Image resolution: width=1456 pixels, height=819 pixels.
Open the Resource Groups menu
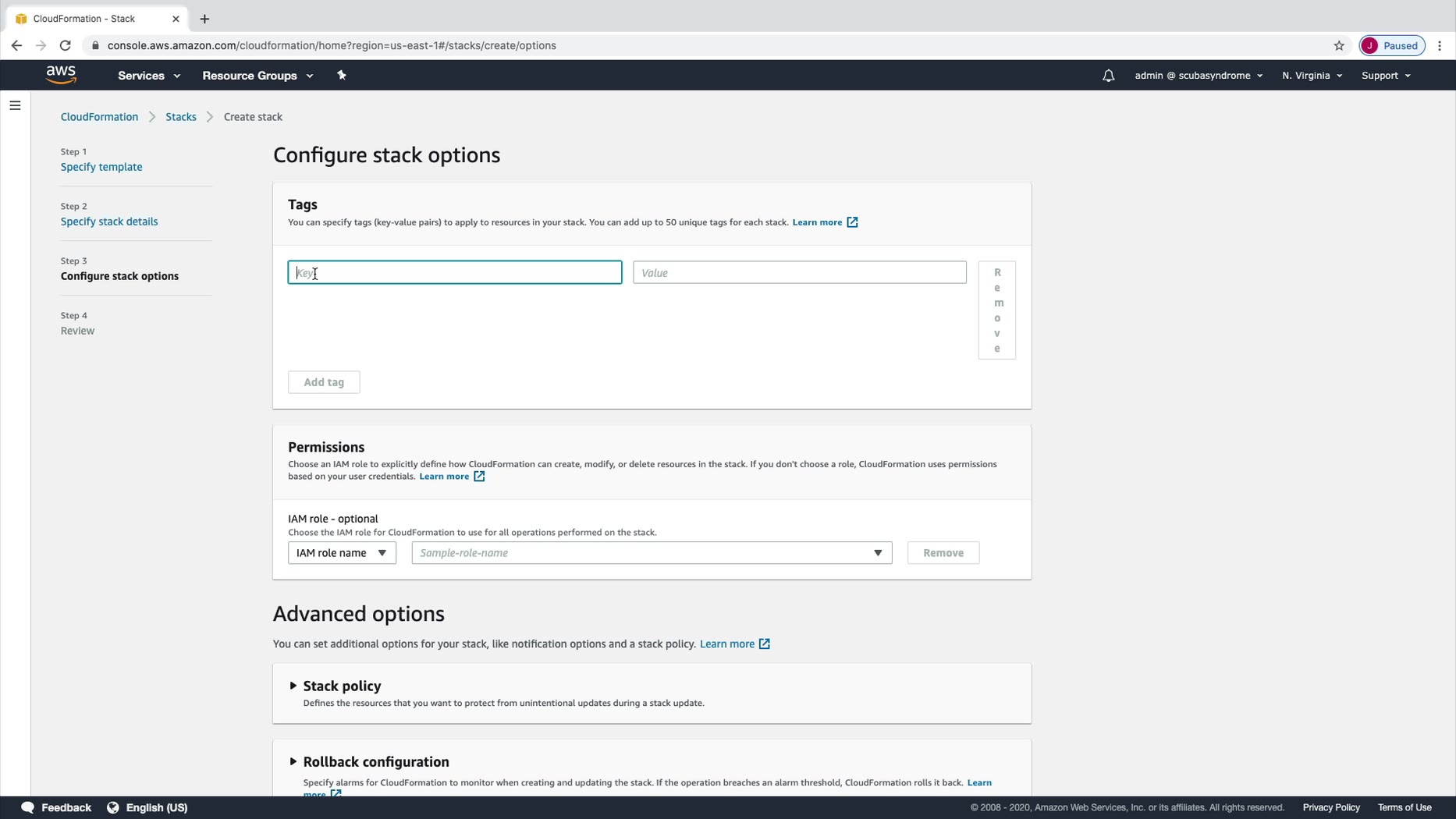coord(257,76)
